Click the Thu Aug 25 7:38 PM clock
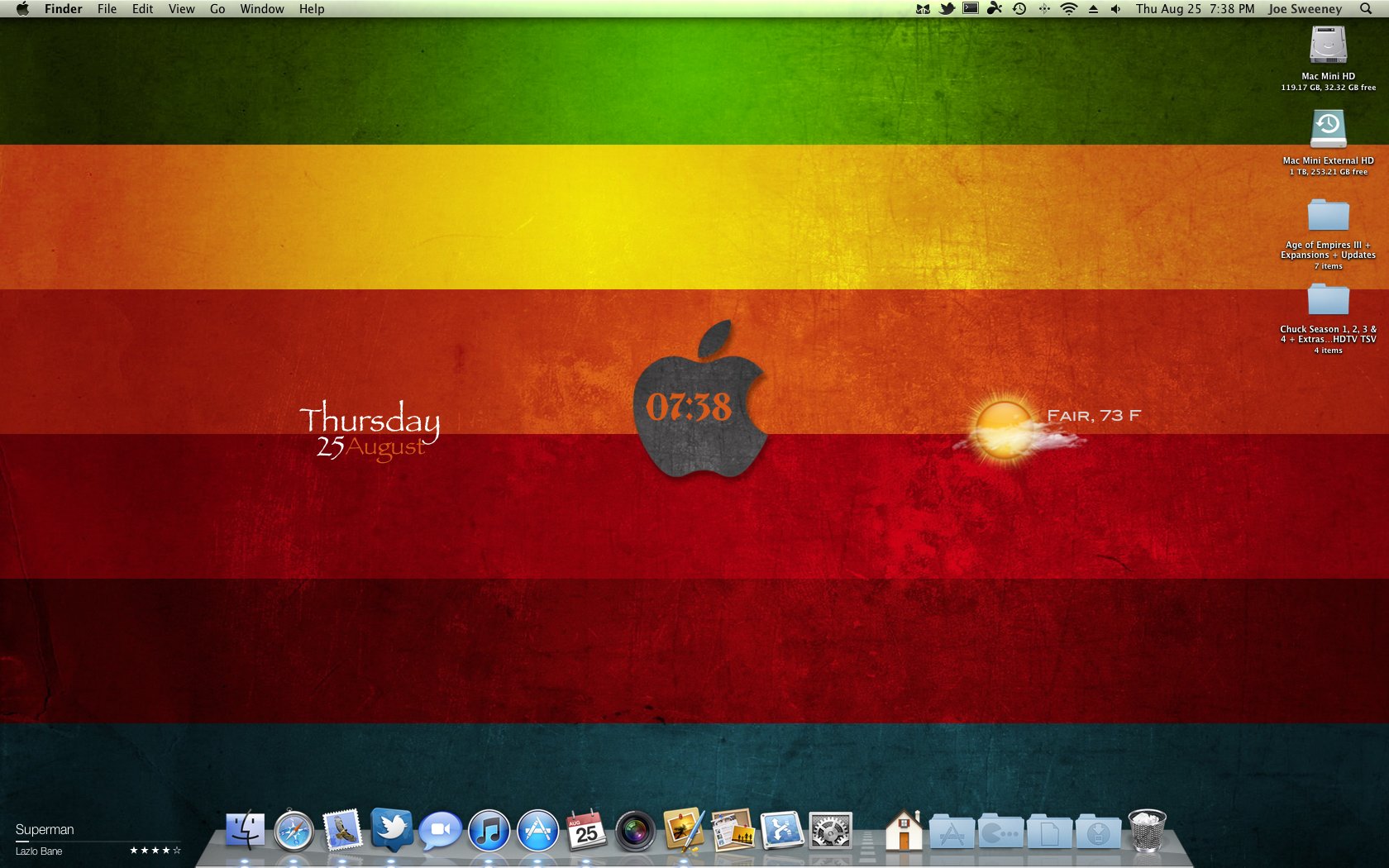The image size is (1389, 868). (x=1196, y=9)
